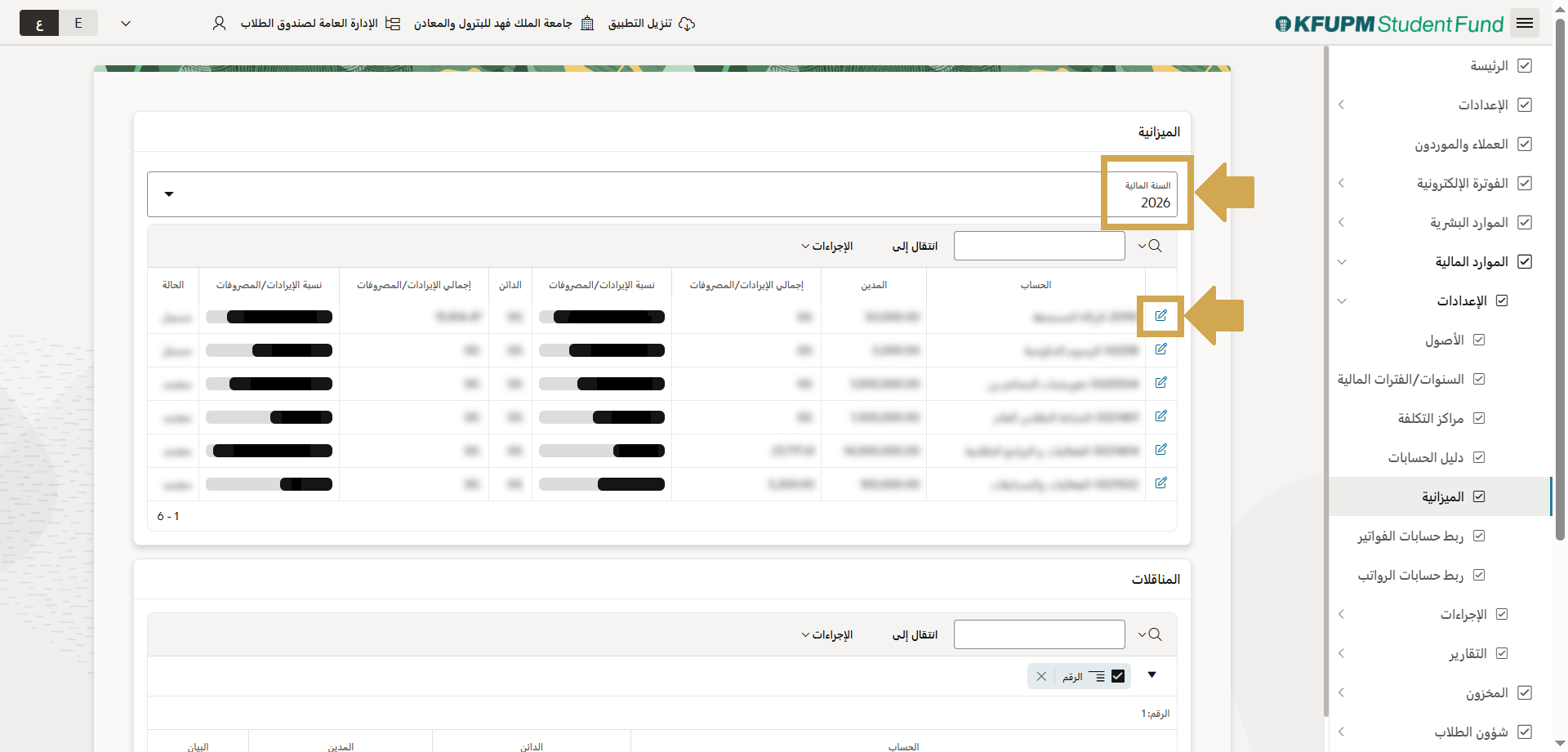Sort by الحساب column header in الميزانية table
The image size is (1568, 752).
click(x=1036, y=285)
